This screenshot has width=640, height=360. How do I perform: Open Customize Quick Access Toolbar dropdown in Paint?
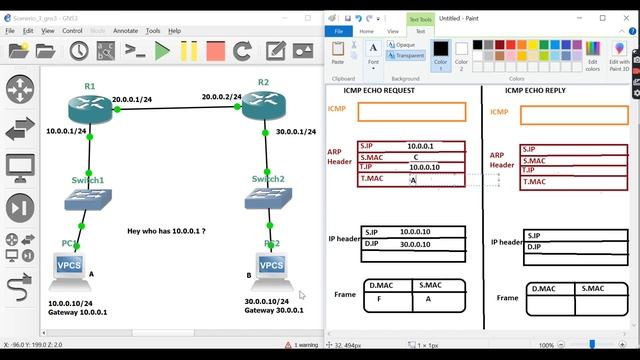coord(378,19)
